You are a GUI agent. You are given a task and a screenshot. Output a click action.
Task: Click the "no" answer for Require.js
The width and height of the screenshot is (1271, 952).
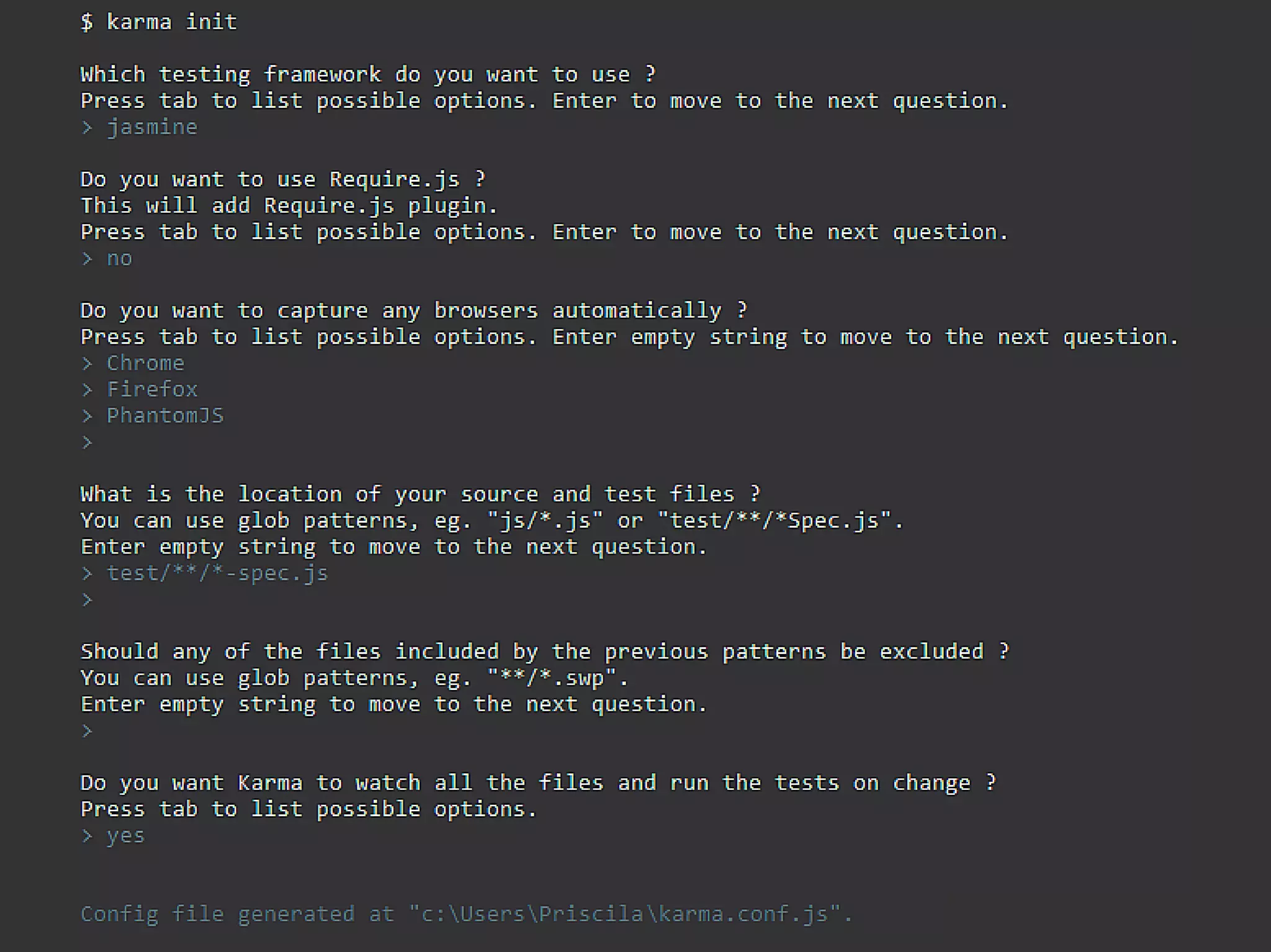tap(119, 258)
